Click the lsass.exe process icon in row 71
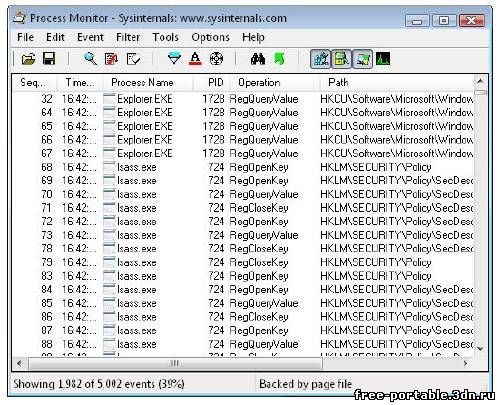This screenshot has height=405, width=500. (109, 208)
